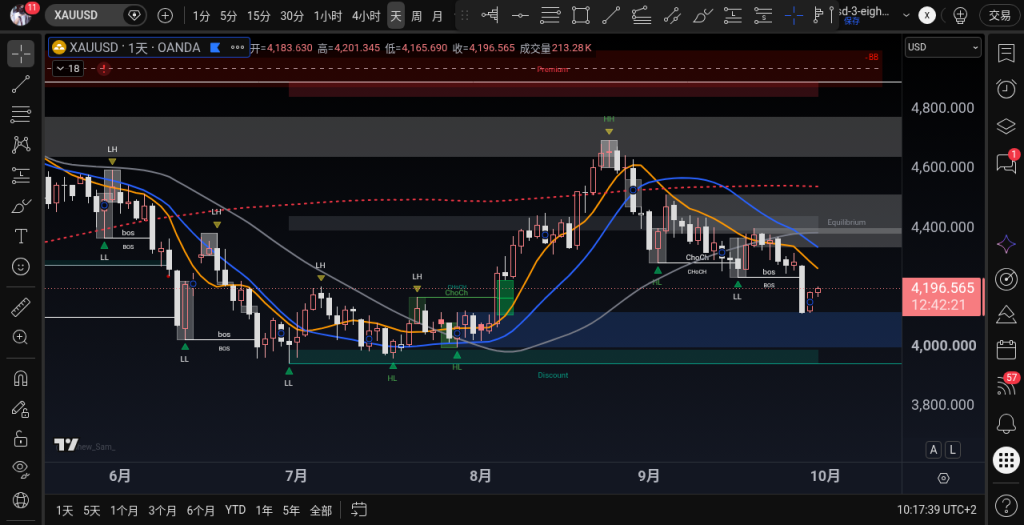The image size is (1024, 525).
Task: Open the chats icon with badge 1
Action: (1006, 162)
